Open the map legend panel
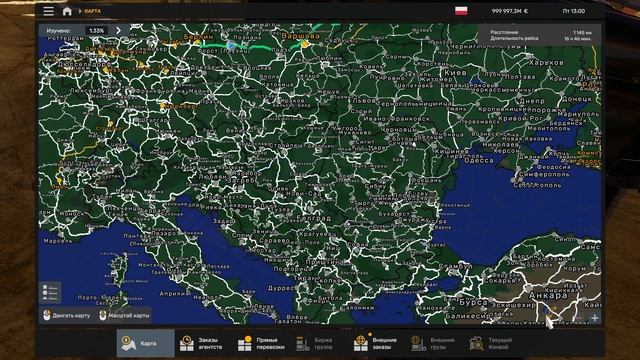Screen dimensions: 640x360 point(50,292)
